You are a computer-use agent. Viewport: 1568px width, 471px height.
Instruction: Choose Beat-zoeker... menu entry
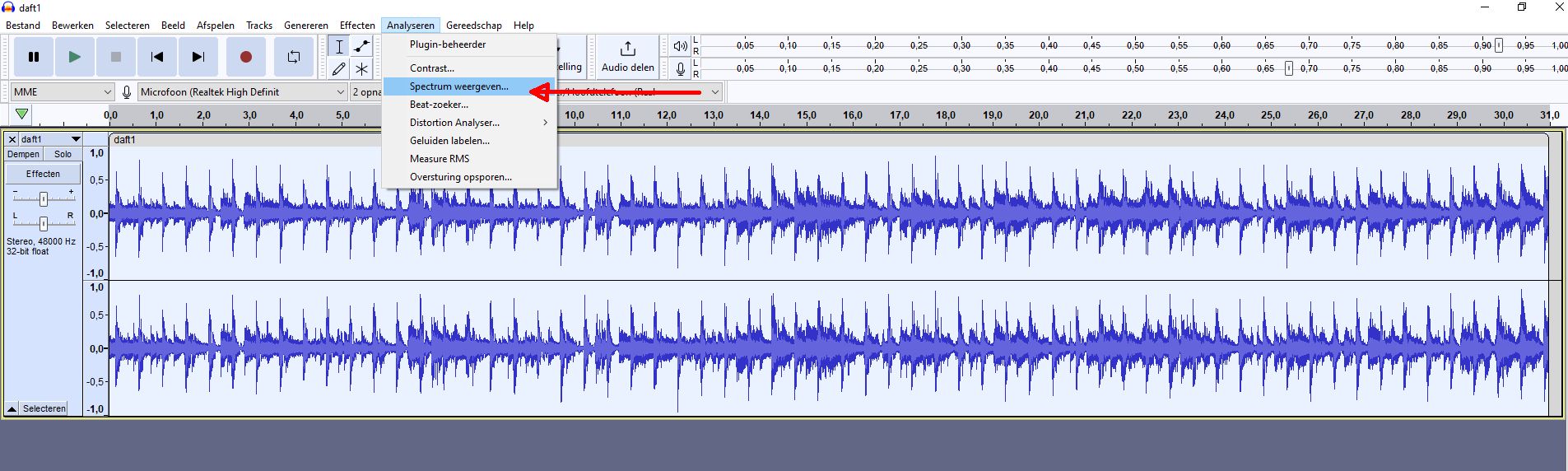(x=470, y=105)
